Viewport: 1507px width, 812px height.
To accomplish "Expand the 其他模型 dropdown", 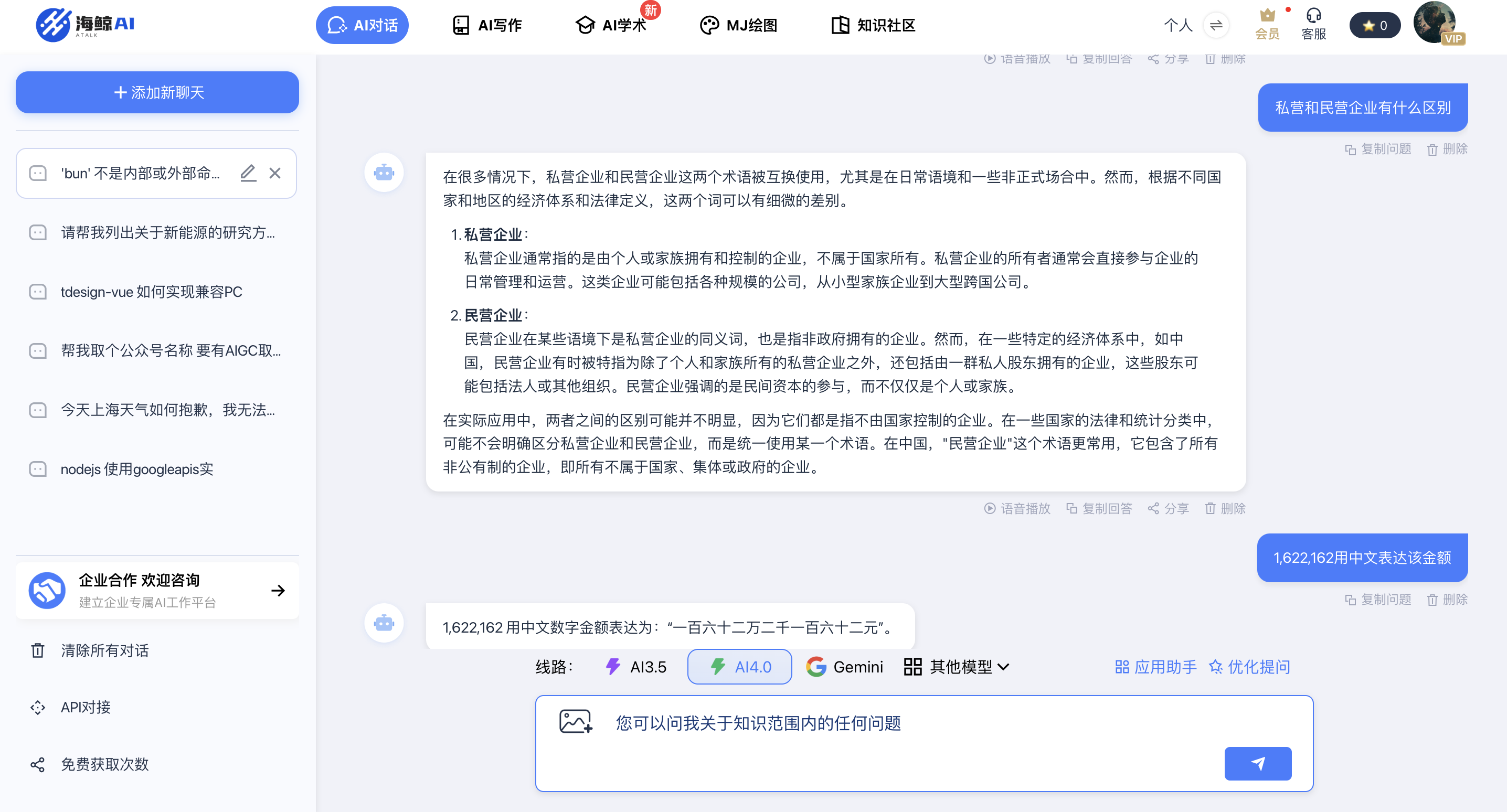I will (957, 667).
